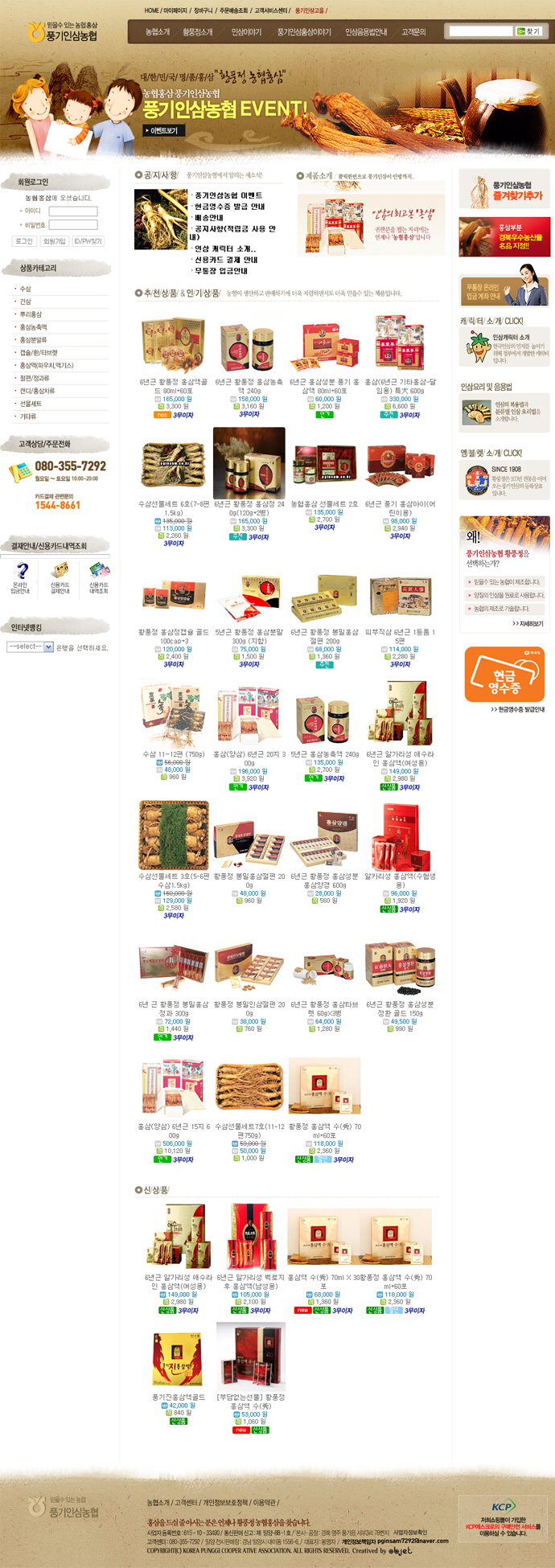
Task: Open the 신용카드 내역조회 cards icon
Action: pyautogui.click(x=98, y=569)
